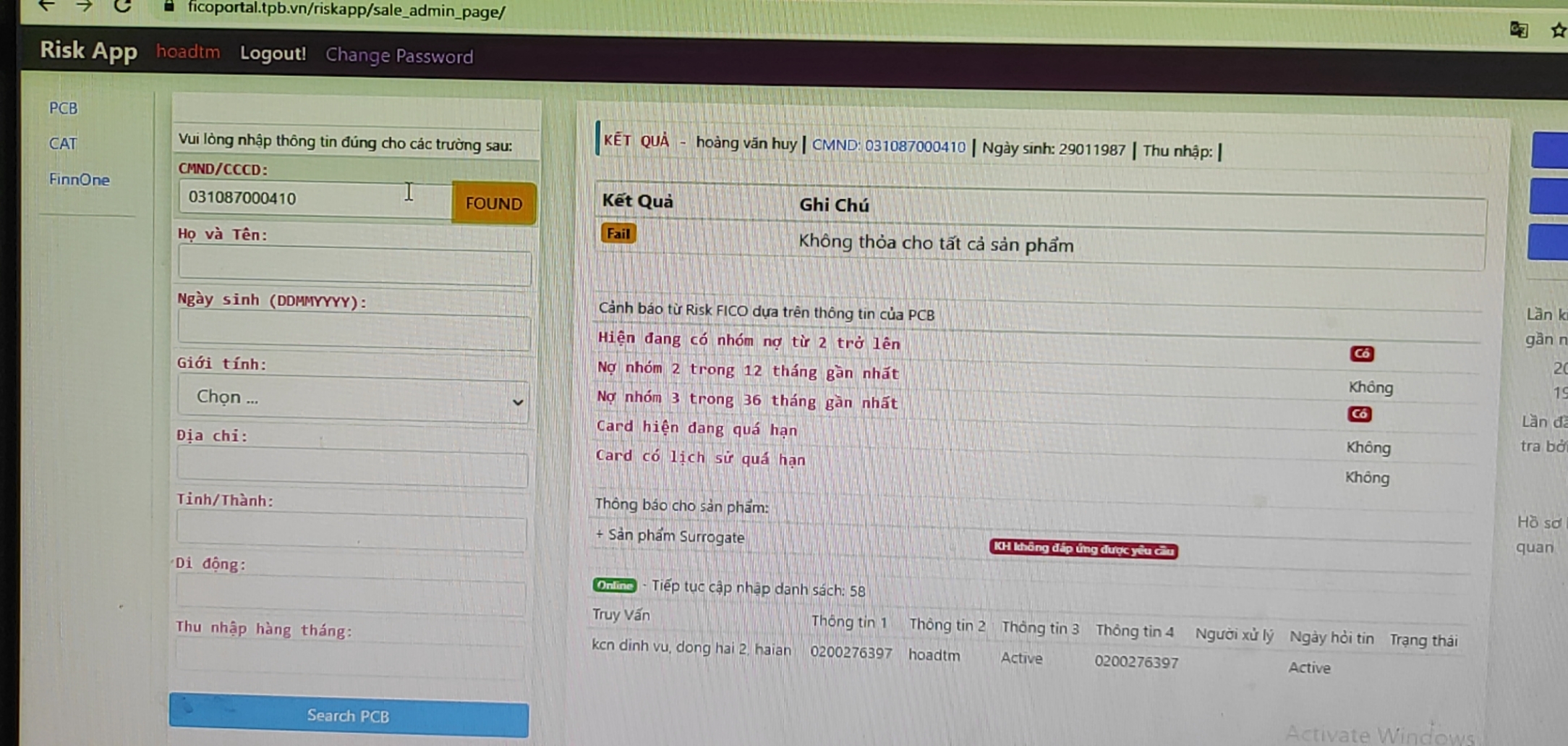This screenshot has height=746, width=1568.
Task: Click CMND: 031087000410 in result header
Action: click(x=889, y=146)
